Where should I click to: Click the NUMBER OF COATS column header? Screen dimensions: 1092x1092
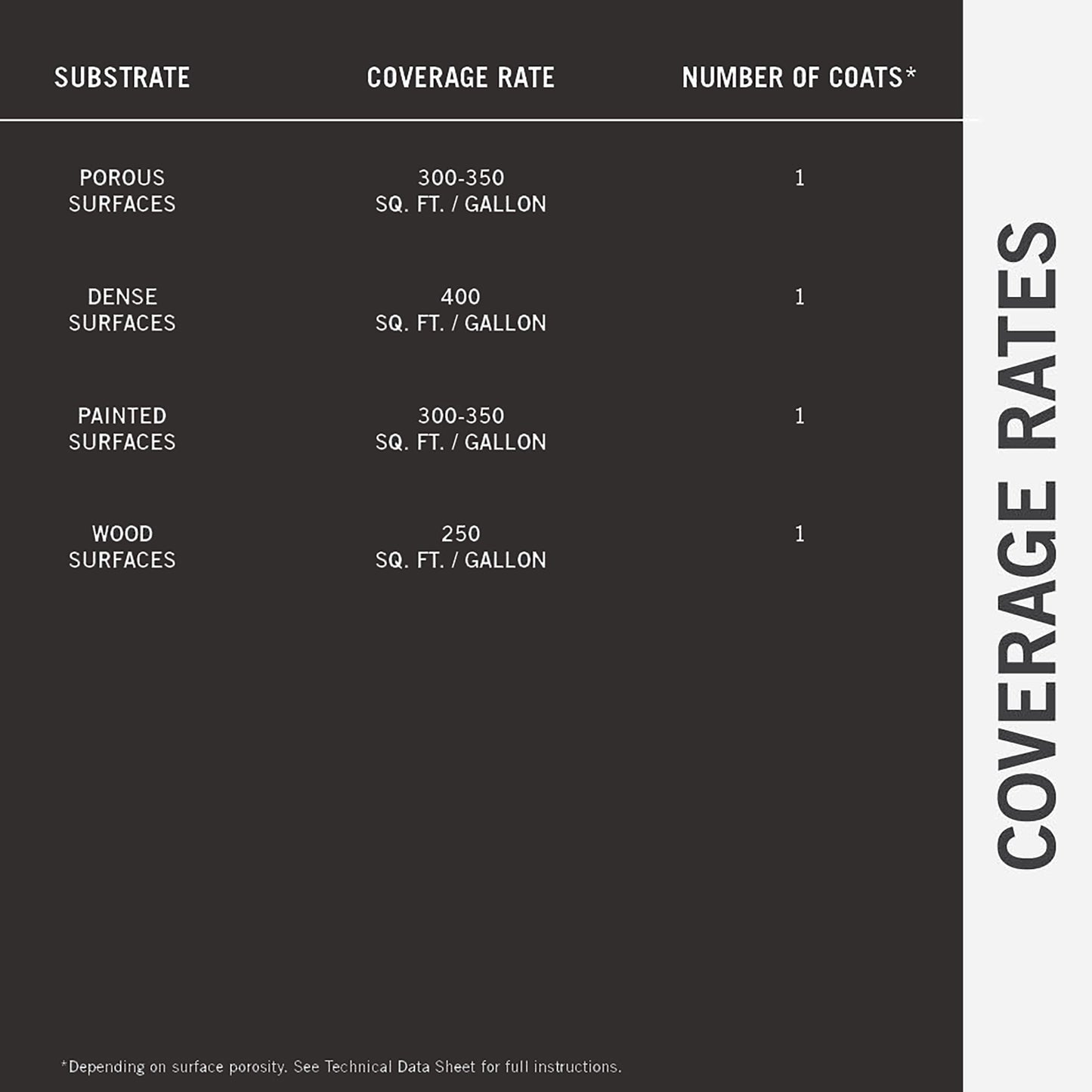point(792,78)
